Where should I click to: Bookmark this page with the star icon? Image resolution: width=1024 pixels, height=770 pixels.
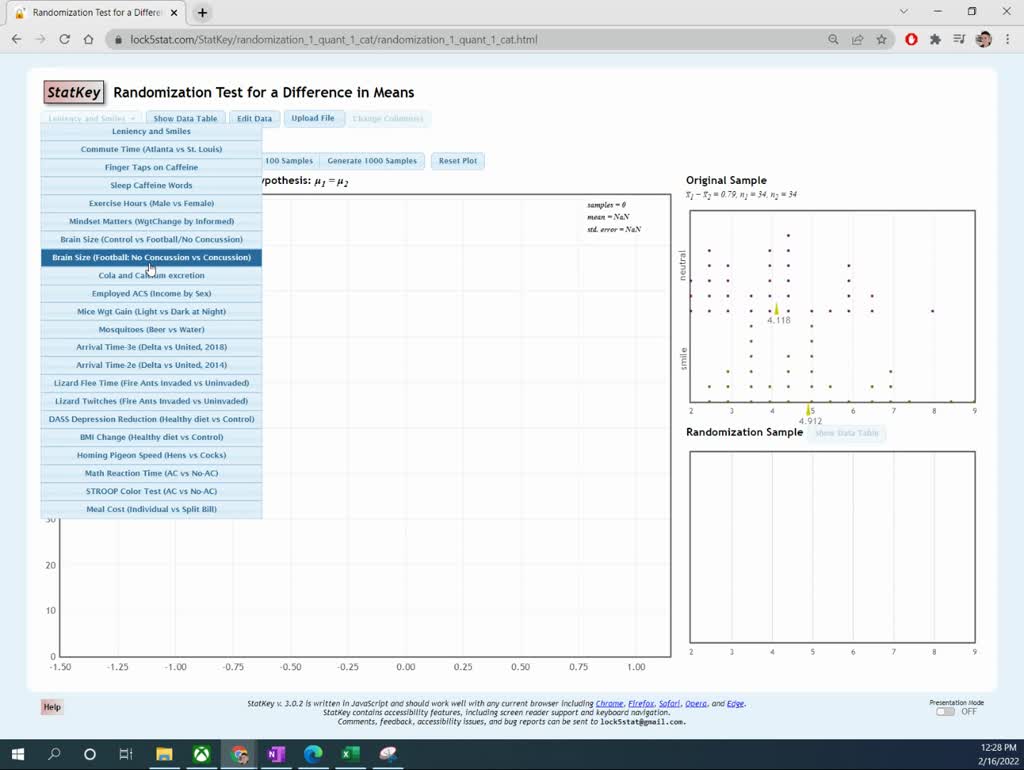pyautogui.click(x=882, y=39)
